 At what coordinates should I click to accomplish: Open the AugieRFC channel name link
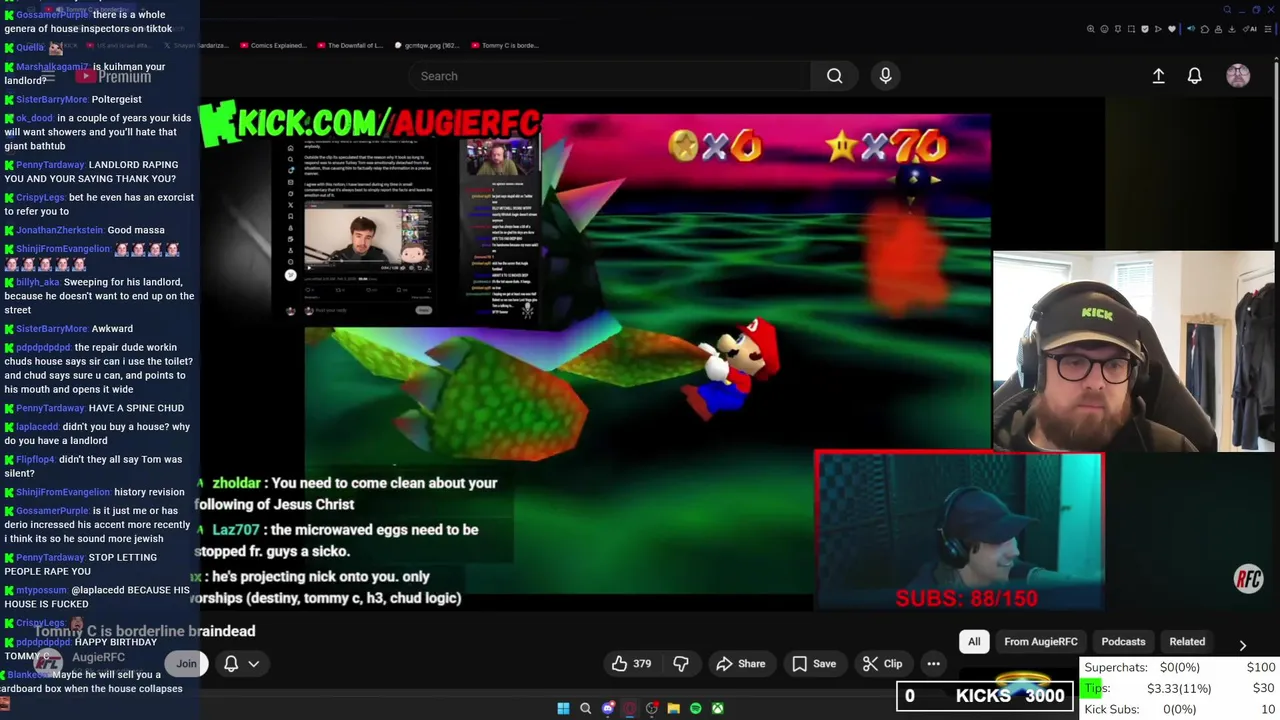[98, 657]
